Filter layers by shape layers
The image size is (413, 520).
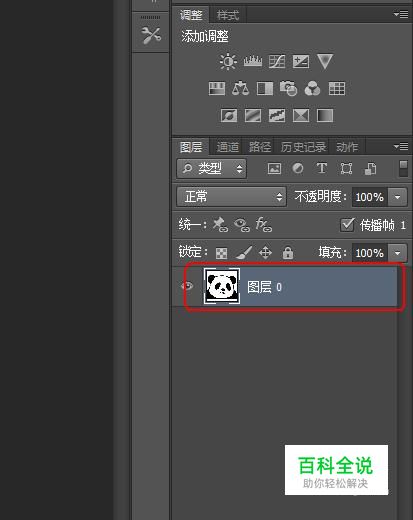click(x=346, y=168)
